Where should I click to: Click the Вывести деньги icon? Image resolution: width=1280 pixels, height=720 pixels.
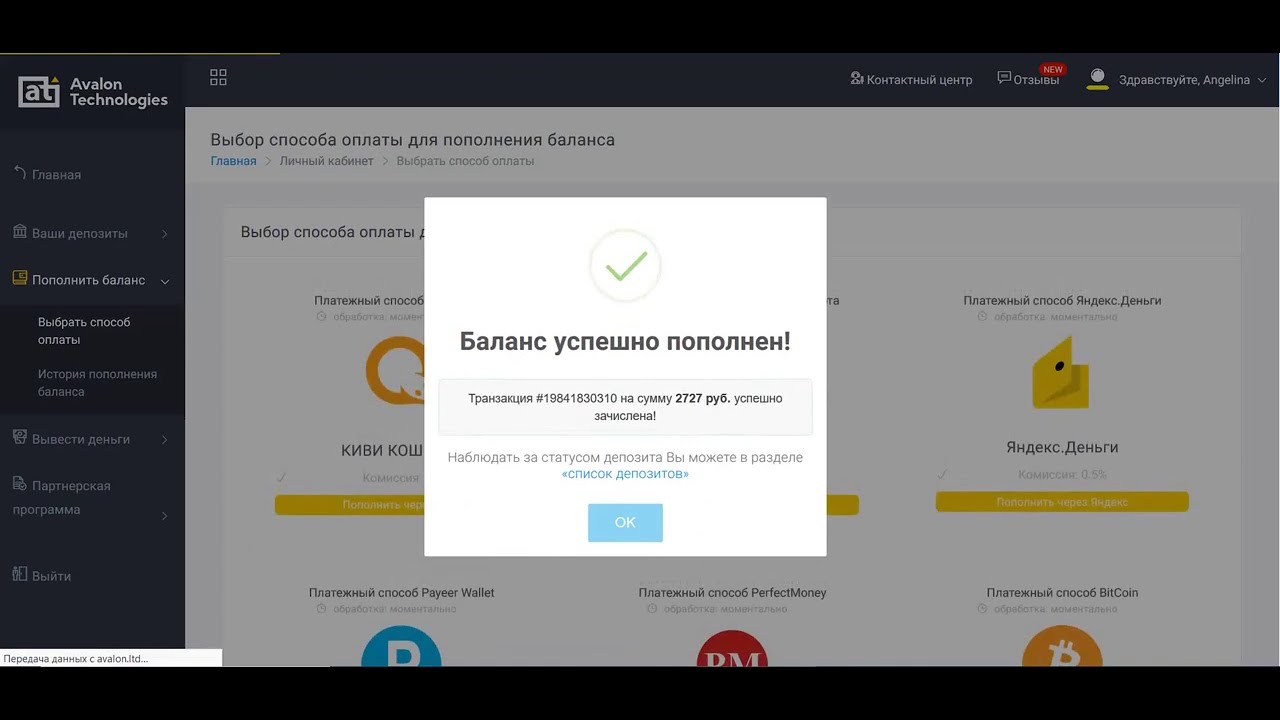[x=20, y=438]
